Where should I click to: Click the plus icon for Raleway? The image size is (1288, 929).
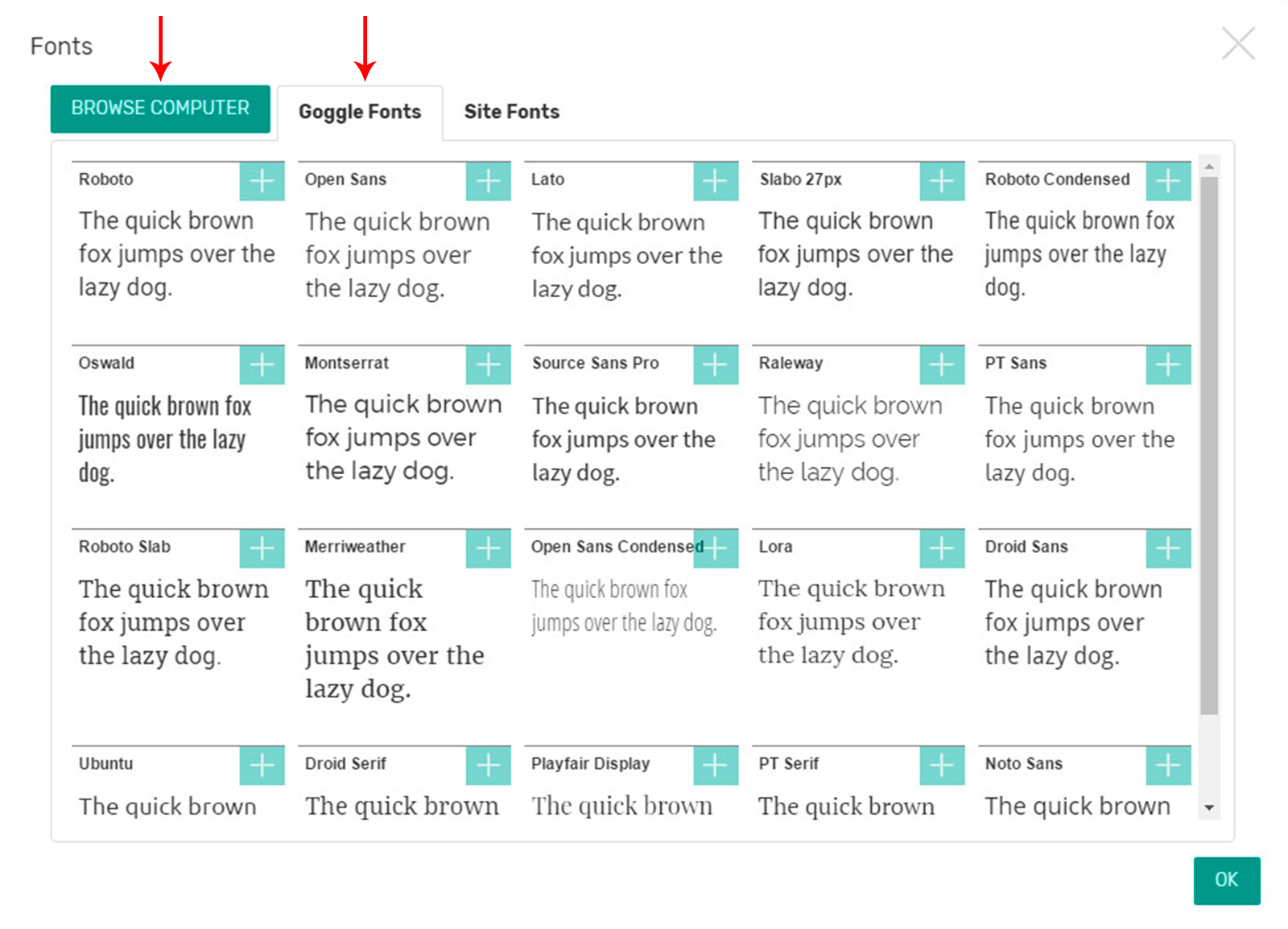[x=942, y=365]
